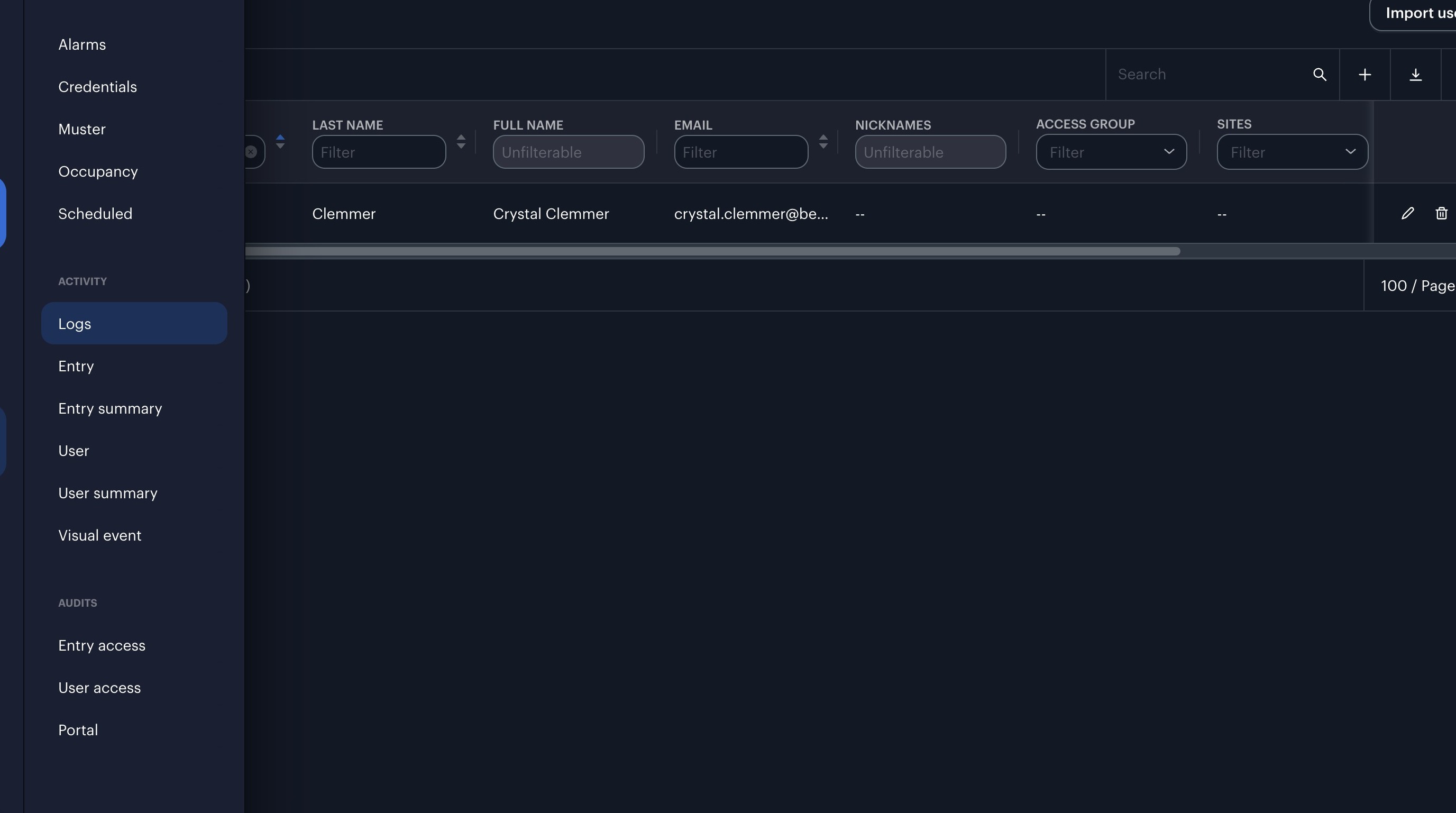This screenshot has height=813, width=1456.
Task: Click the search magnifier icon
Action: tap(1319, 74)
